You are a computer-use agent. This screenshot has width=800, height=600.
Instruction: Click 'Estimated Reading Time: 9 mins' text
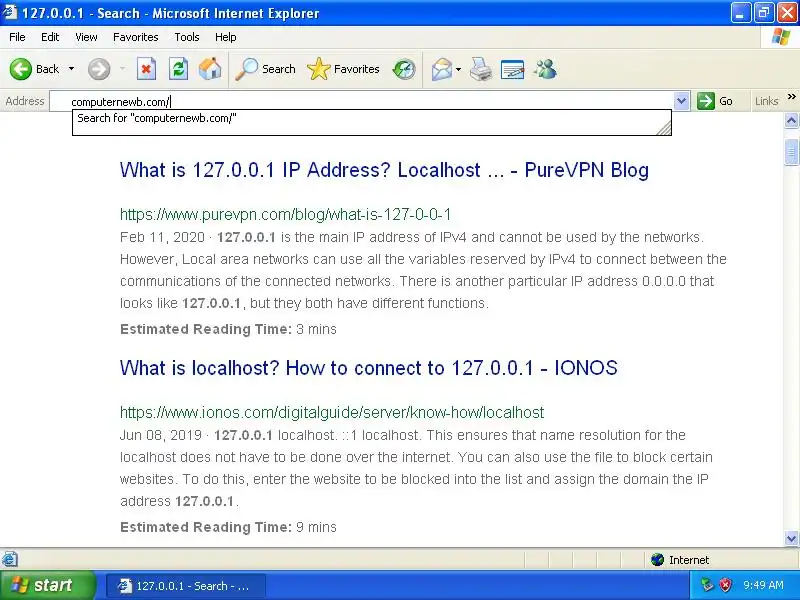[228, 527]
